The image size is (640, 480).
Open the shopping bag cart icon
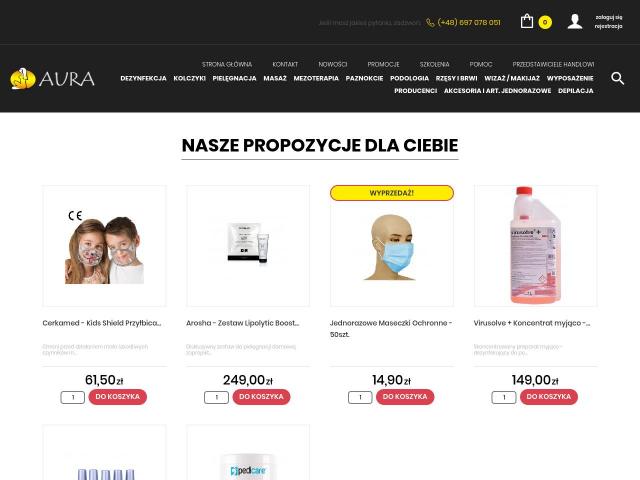(x=527, y=21)
